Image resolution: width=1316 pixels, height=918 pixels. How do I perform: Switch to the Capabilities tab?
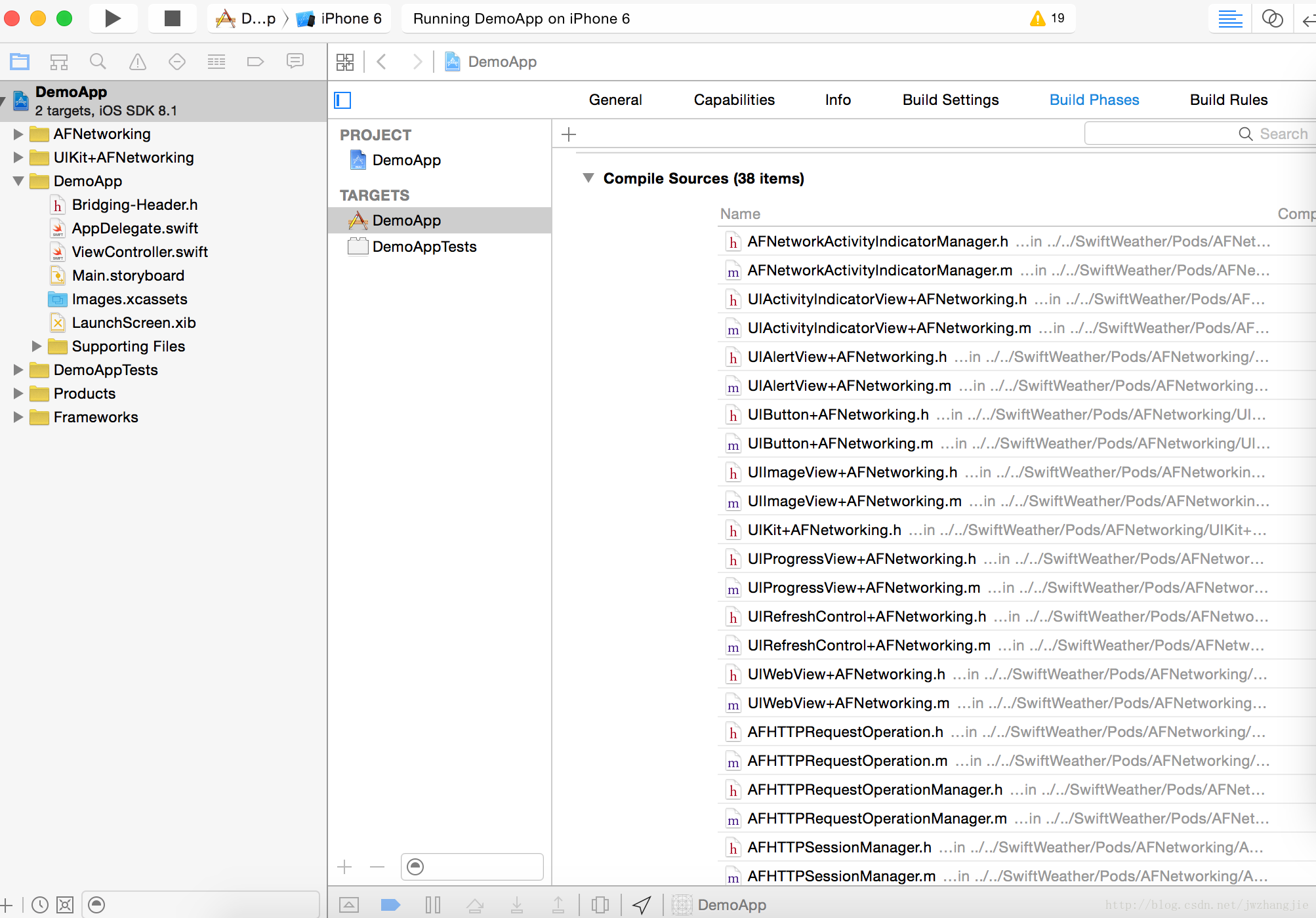click(734, 100)
